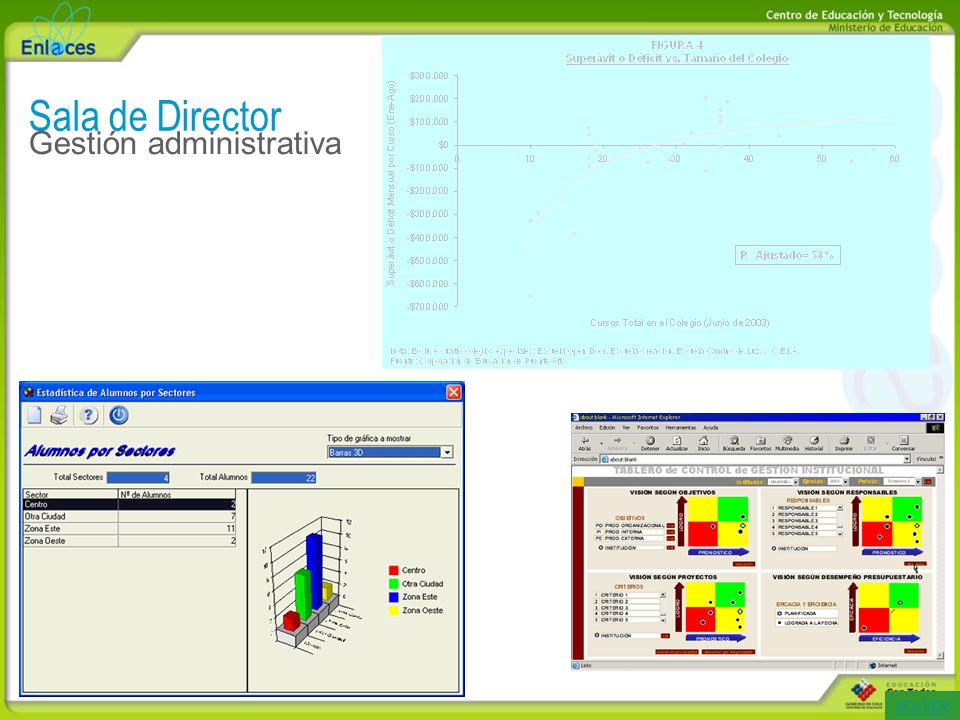This screenshot has height=720, width=960.
Task: Click the PROD. ORGANIZACIONAL objective row
Action: [630, 526]
